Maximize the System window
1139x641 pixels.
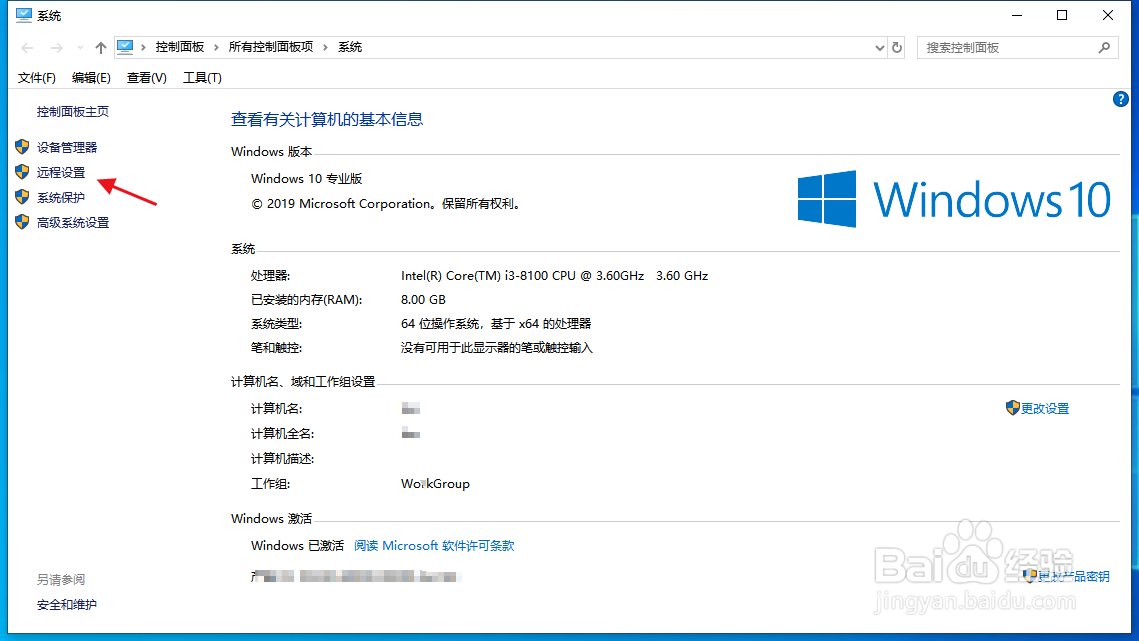(x=1062, y=15)
